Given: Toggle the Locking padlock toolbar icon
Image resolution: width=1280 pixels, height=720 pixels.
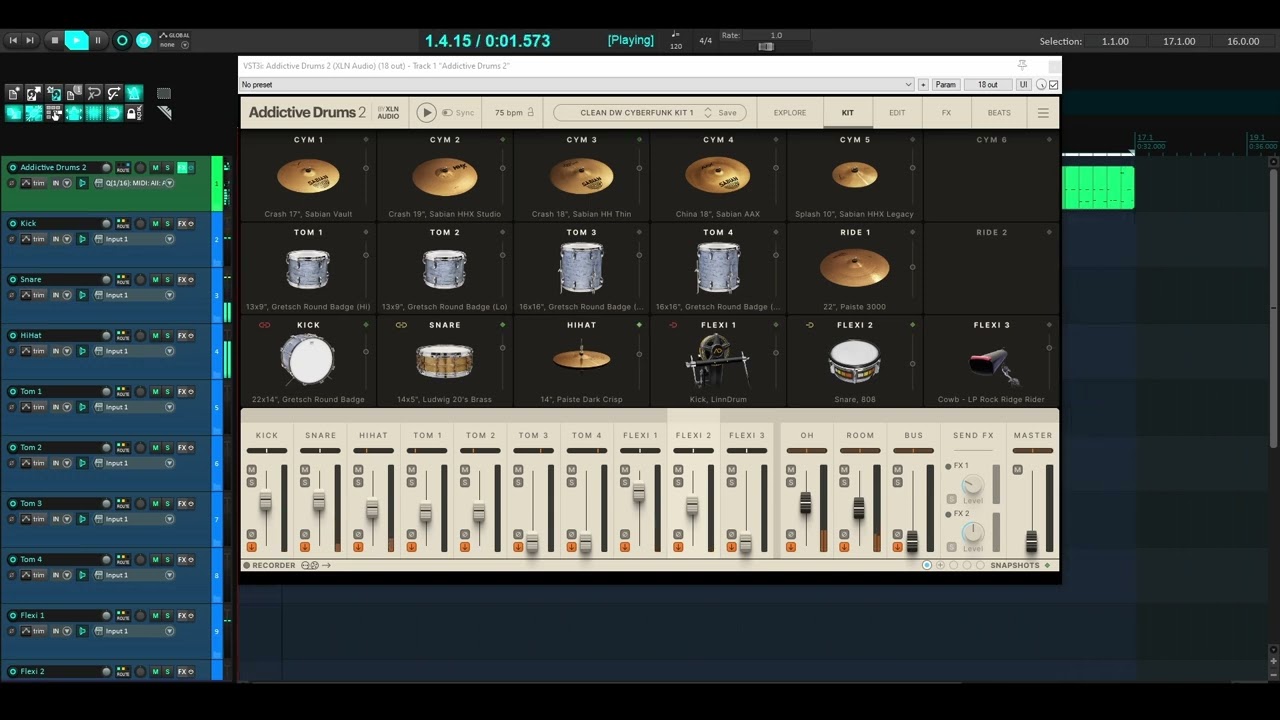Looking at the screenshot, I should click(x=134, y=113).
